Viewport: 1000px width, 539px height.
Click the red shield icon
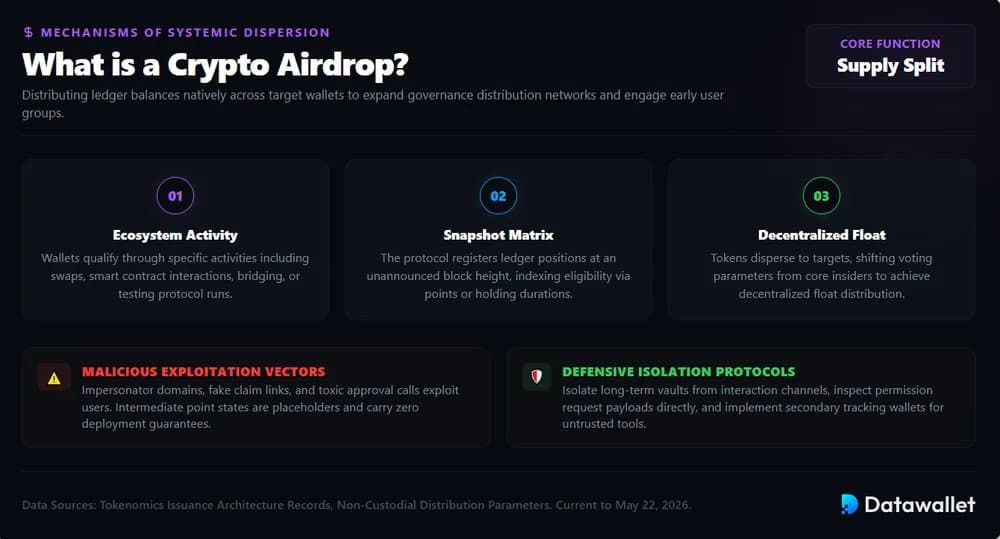(536, 377)
